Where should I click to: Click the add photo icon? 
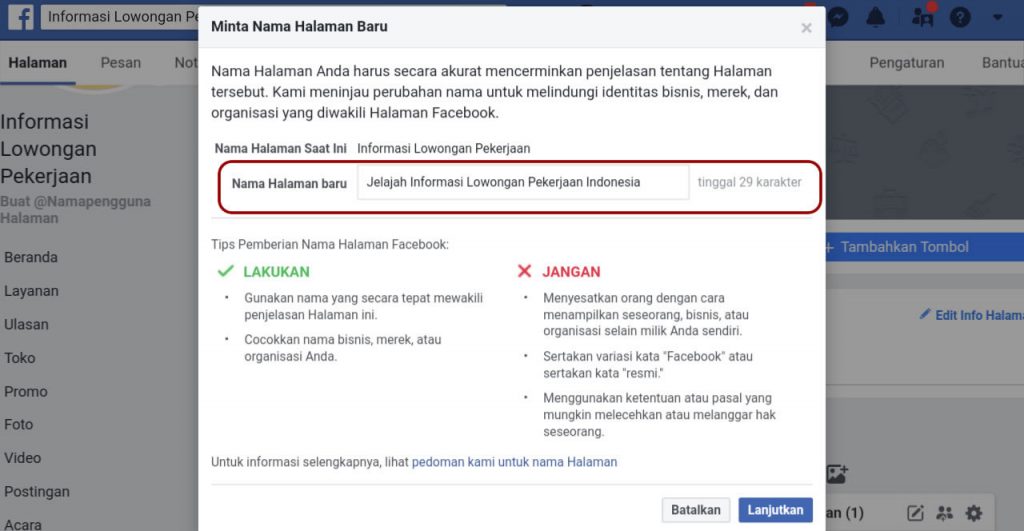837,474
